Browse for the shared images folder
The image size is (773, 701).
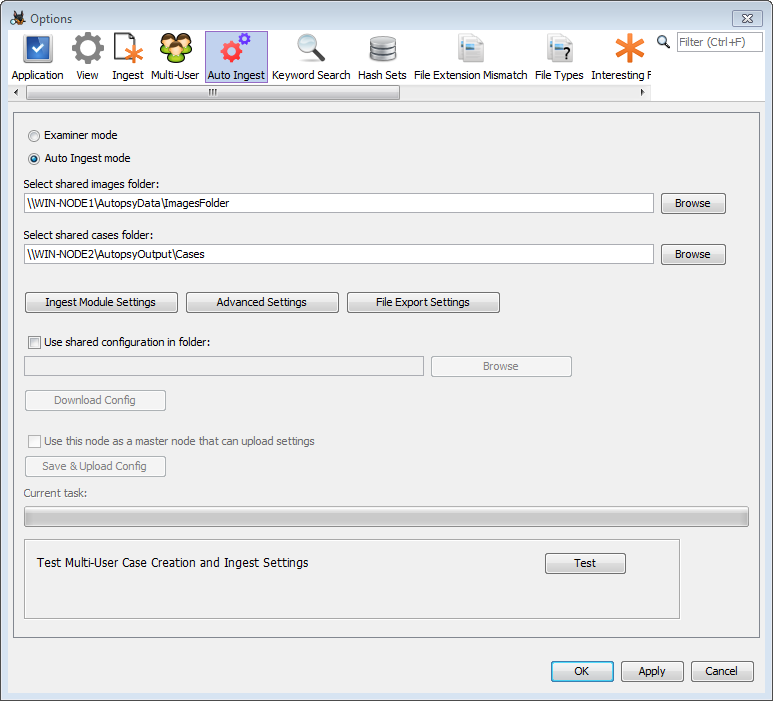click(692, 203)
